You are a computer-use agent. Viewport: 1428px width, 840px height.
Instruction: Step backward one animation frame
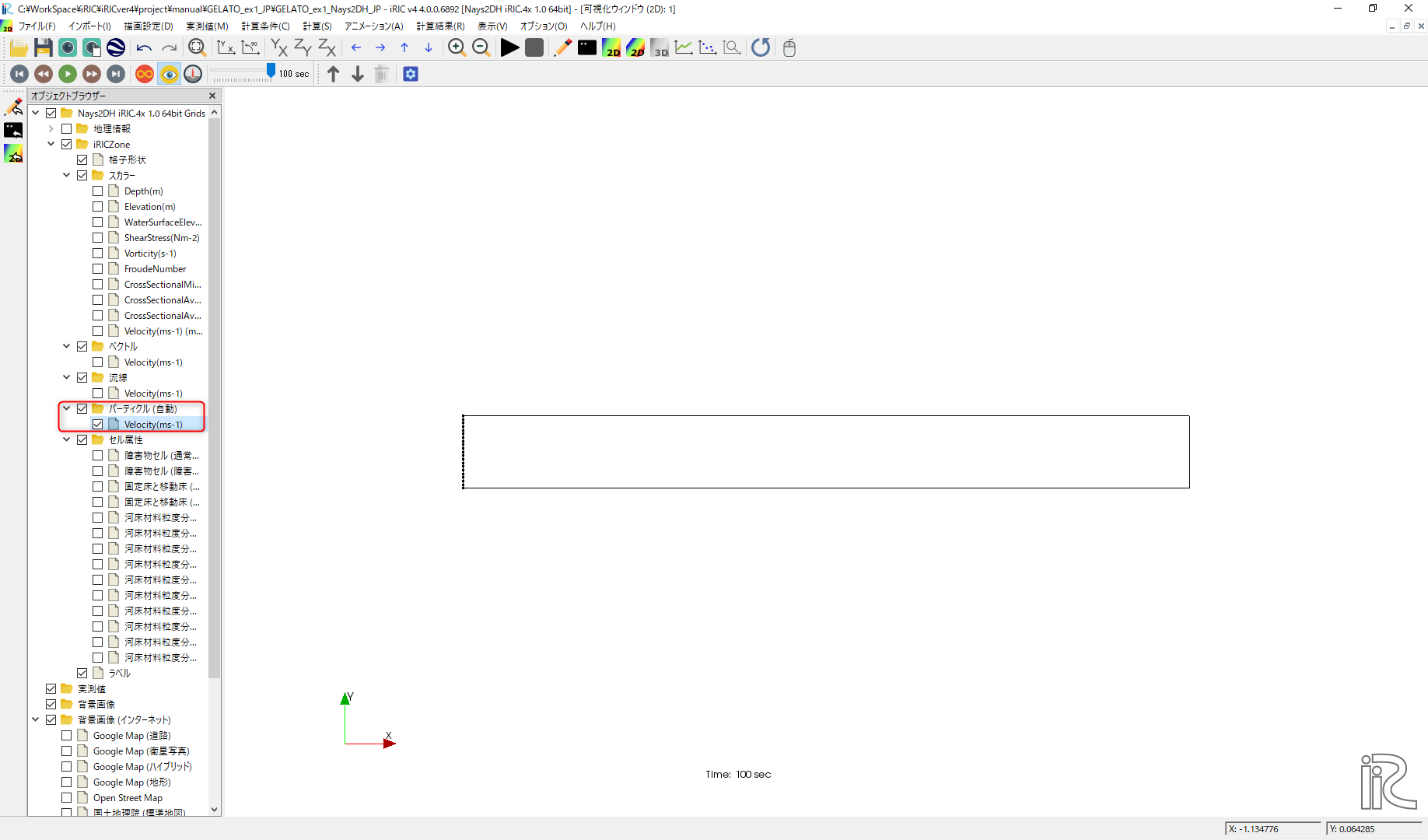[x=44, y=74]
